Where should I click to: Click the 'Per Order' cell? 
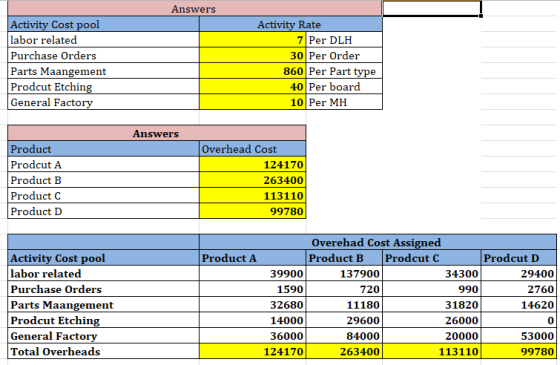coord(344,55)
